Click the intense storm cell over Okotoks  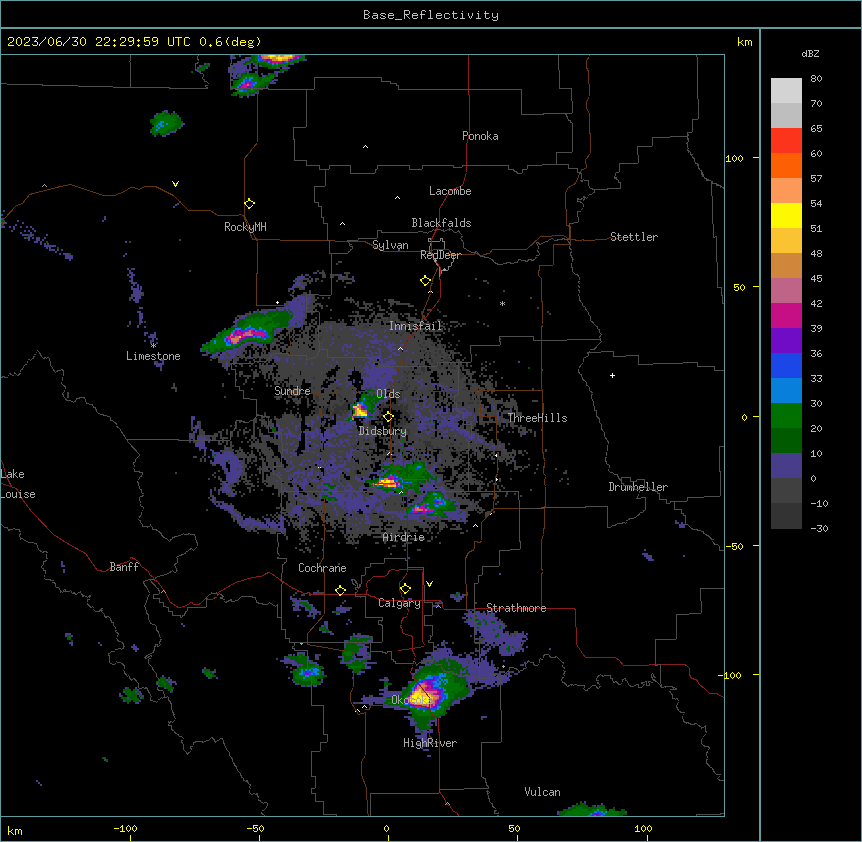point(428,694)
